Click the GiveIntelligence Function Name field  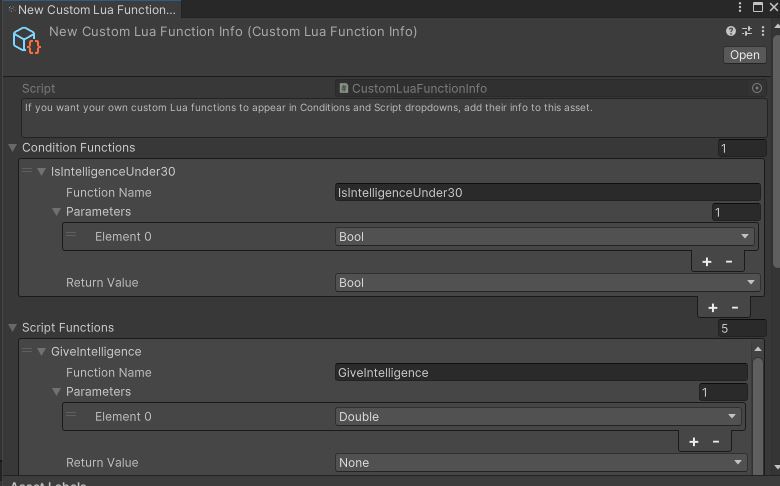click(x=541, y=373)
